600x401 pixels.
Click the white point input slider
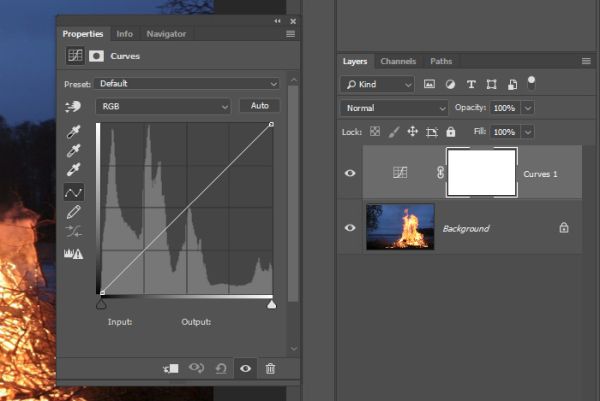coord(271,302)
